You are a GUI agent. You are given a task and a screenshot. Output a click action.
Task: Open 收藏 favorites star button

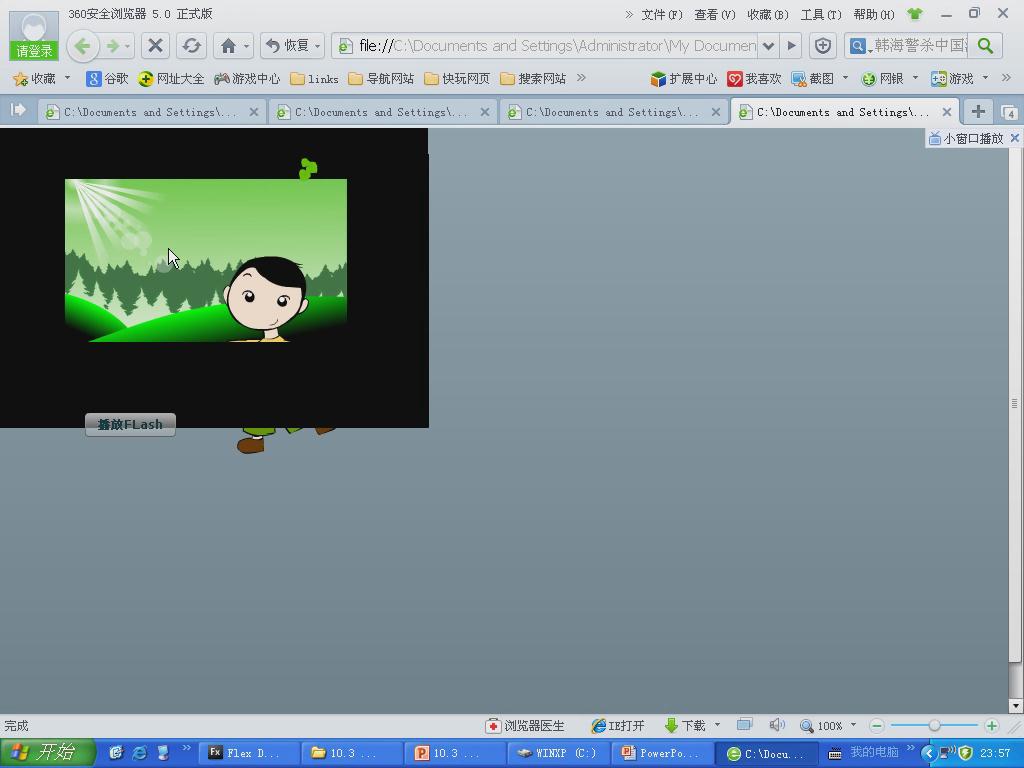(35, 79)
